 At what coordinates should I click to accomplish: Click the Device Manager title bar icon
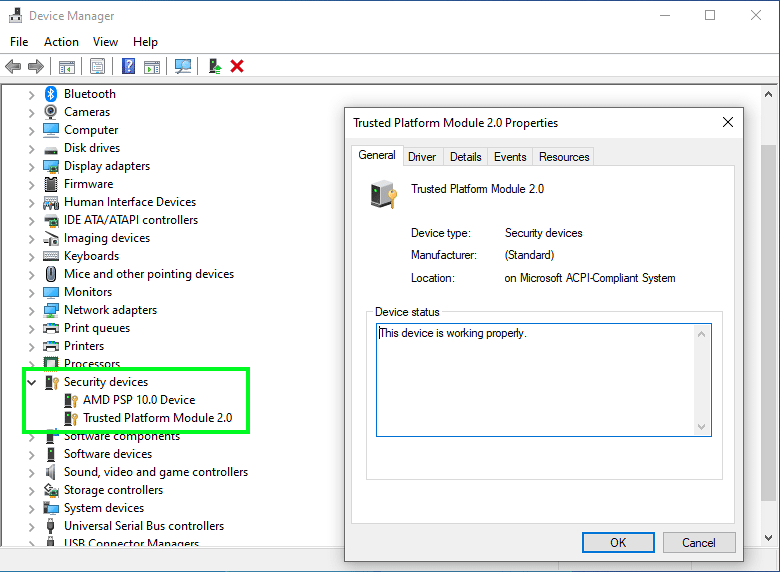point(15,16)
